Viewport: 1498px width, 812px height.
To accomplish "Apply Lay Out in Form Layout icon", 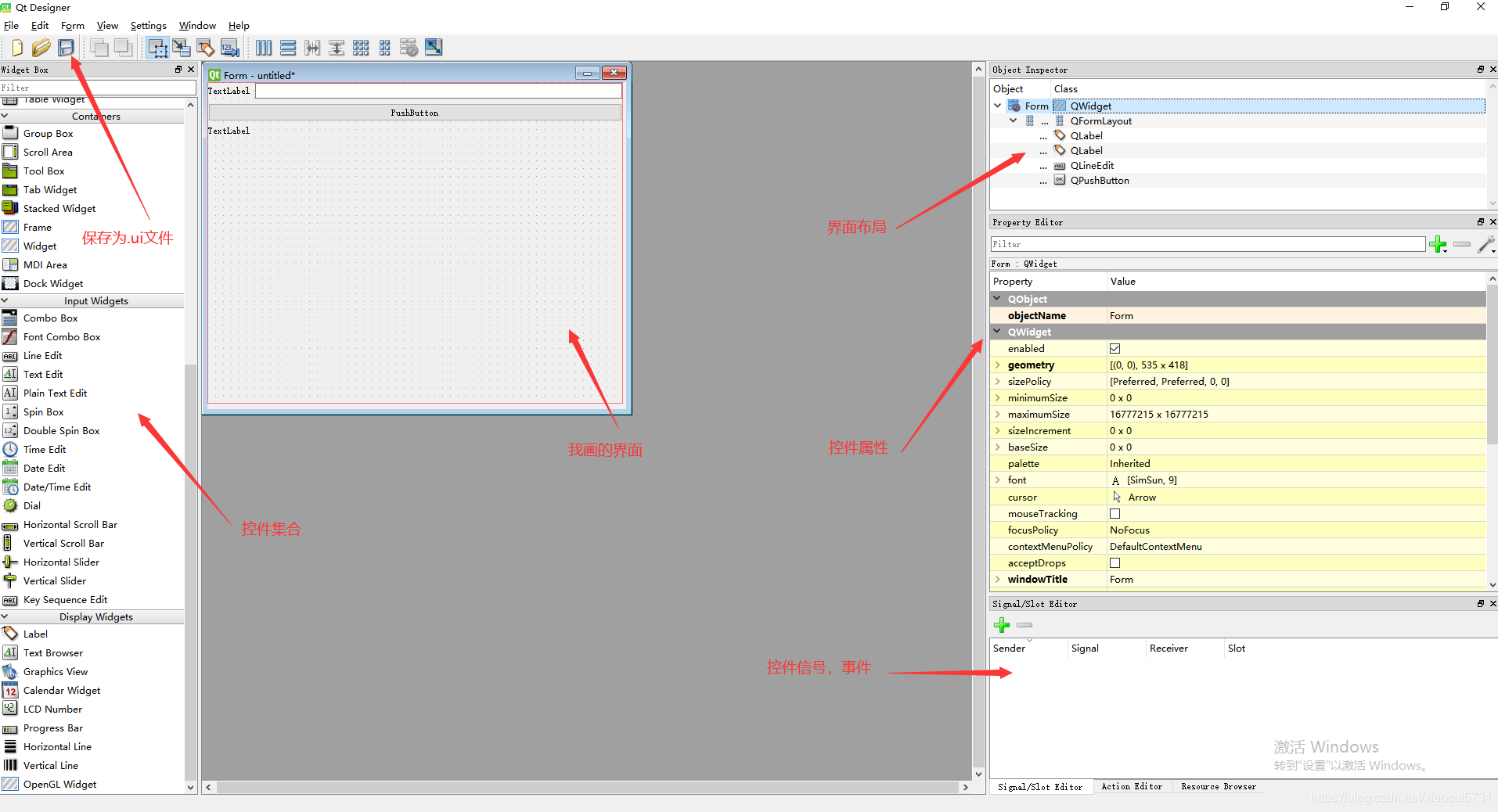I will click(x=385, y=48).
